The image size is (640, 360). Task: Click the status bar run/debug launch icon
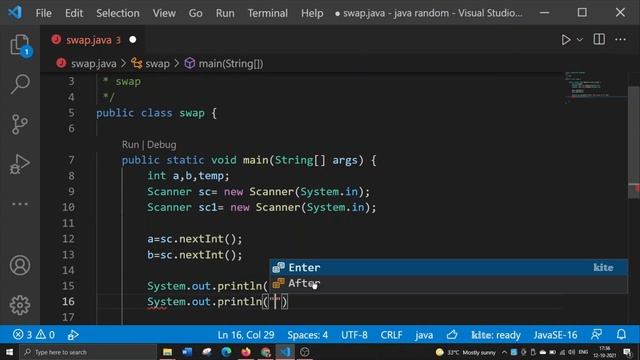tap(73, 335)
